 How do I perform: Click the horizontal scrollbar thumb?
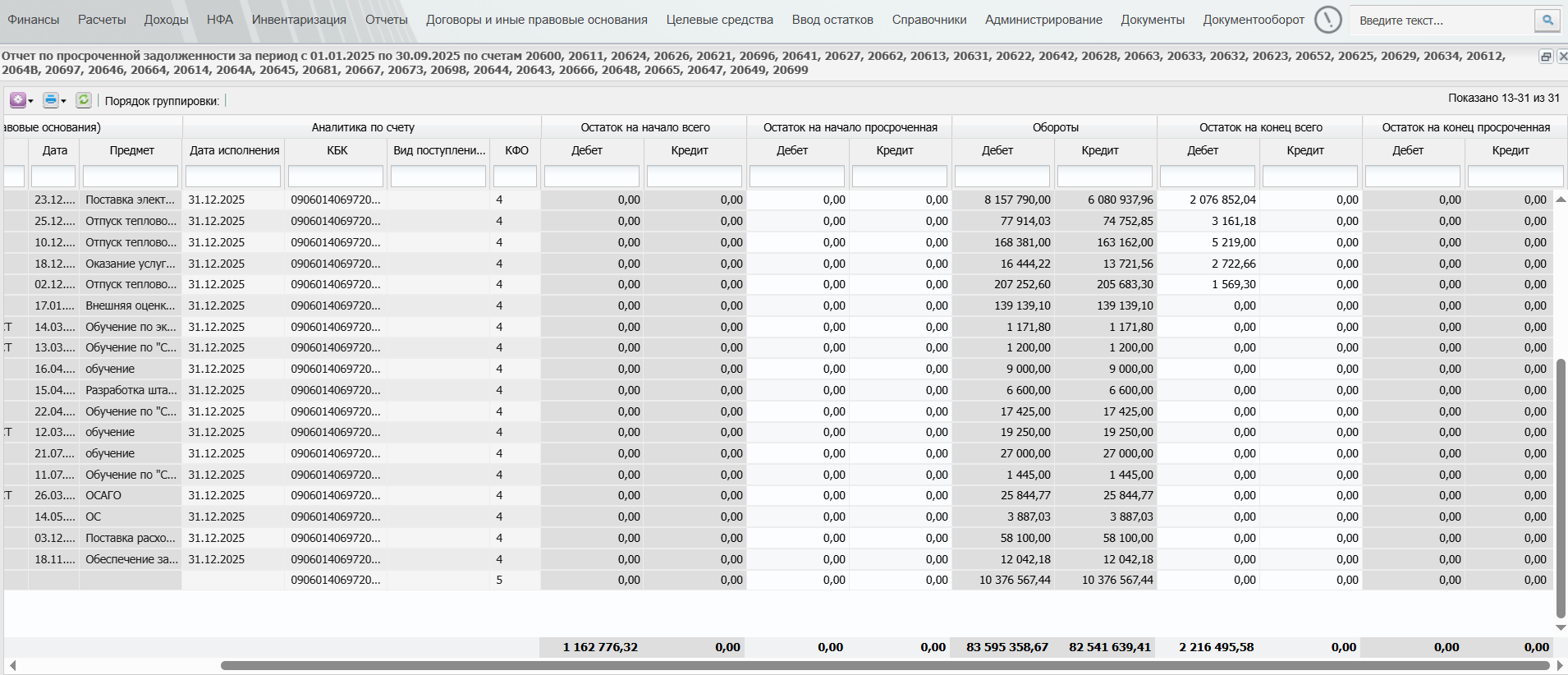(x=885, y=666)
